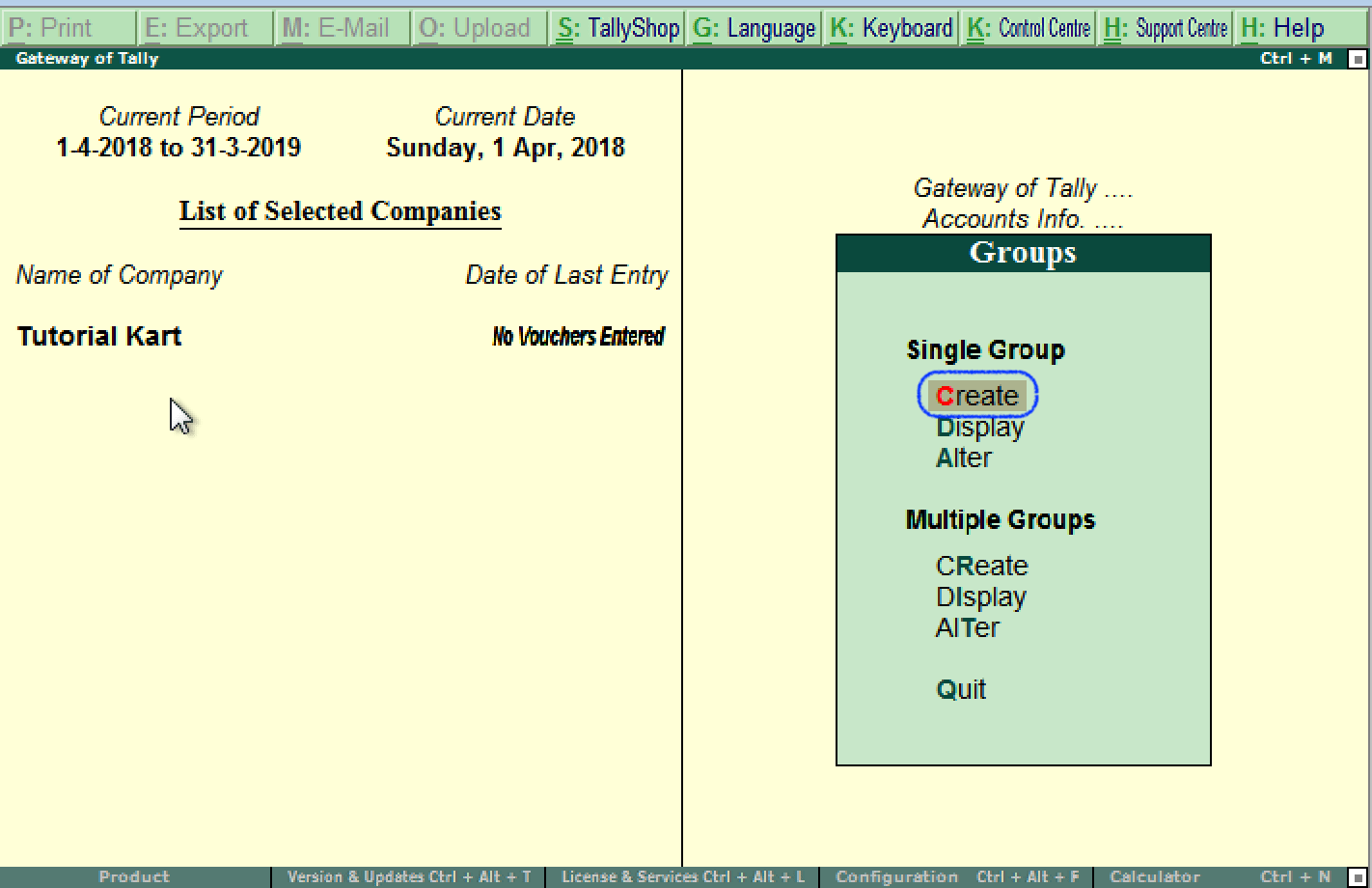The width and height of the screenshot is (1372, 888).
Task: Click the Current Period 1-4-2018 to 31-3-2019
Action: pos(178,148)
